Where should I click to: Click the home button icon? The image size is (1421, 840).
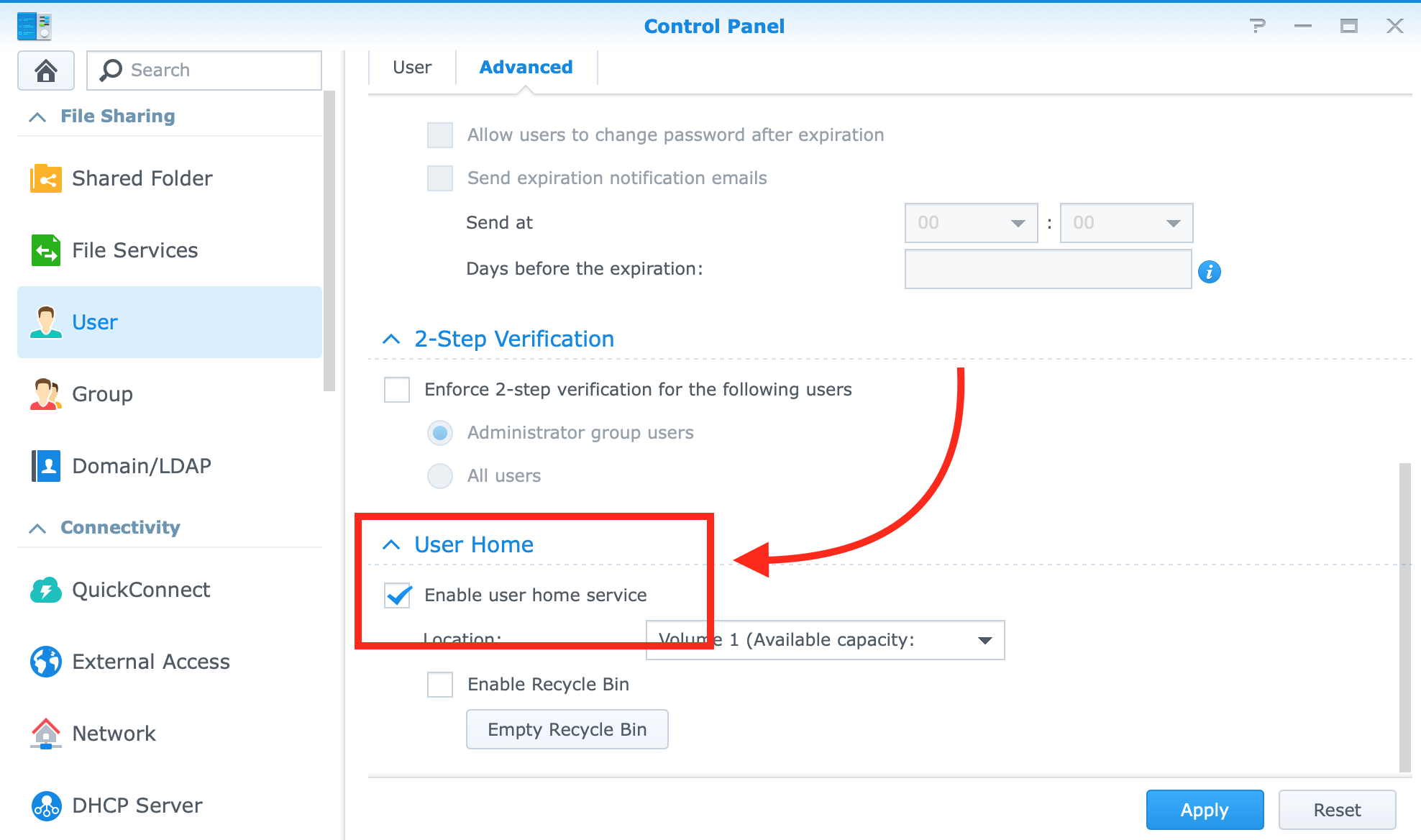pyautogui.click(x=46, y=70)
